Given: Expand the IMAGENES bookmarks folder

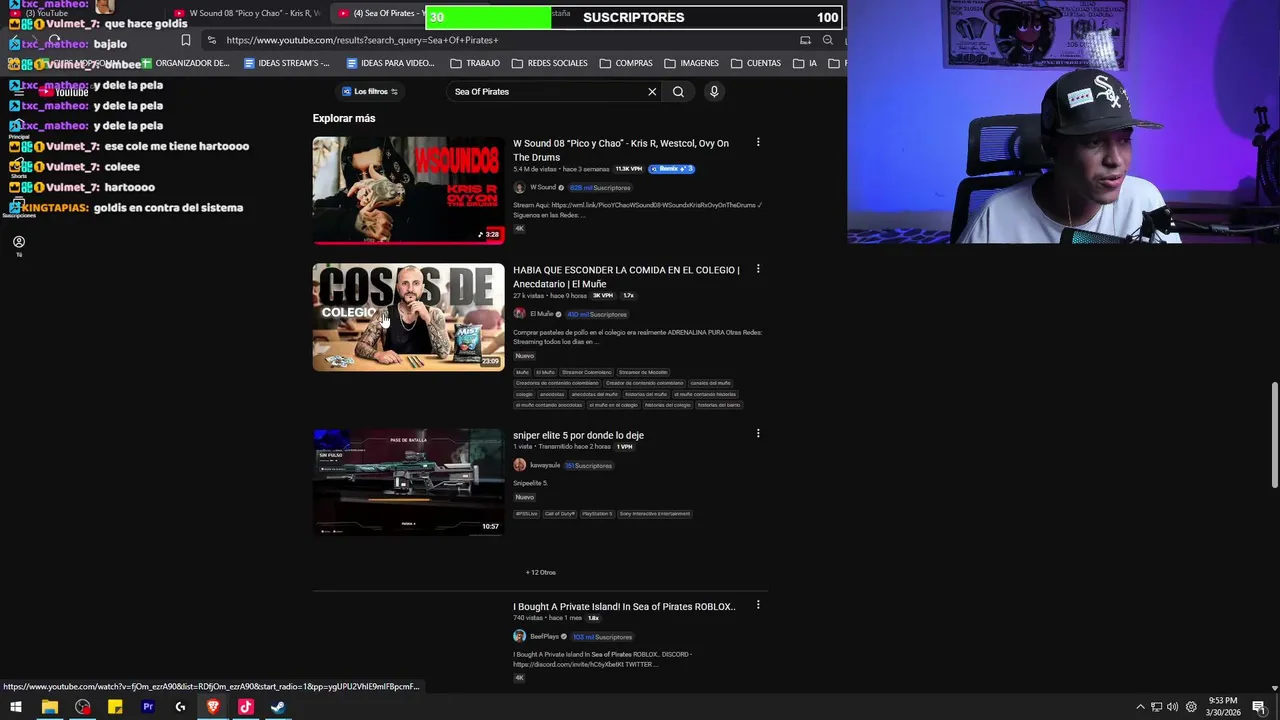Looking at the screenshot, I should 691,63.
